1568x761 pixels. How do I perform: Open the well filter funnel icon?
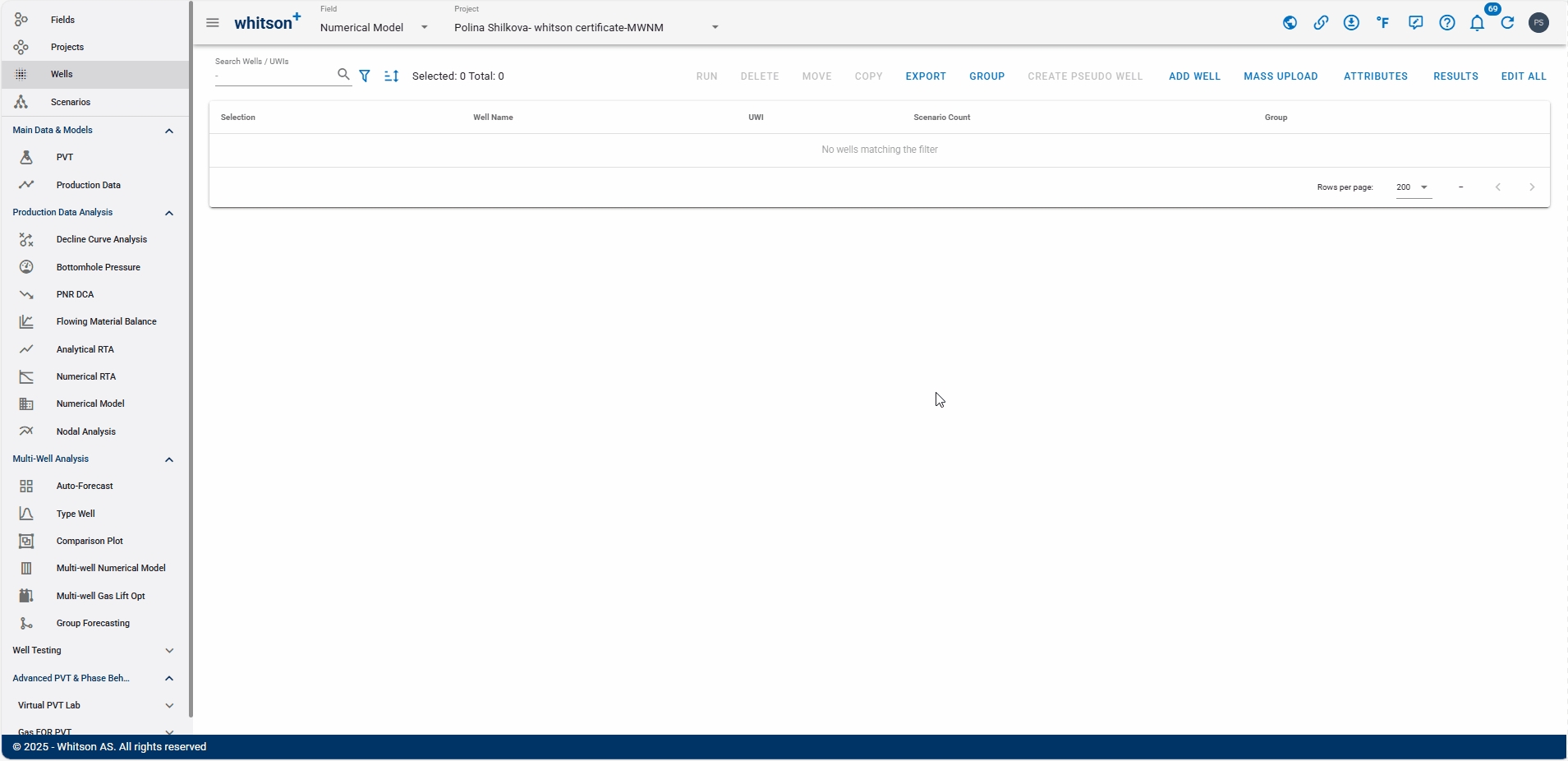(x=365, y=76)
